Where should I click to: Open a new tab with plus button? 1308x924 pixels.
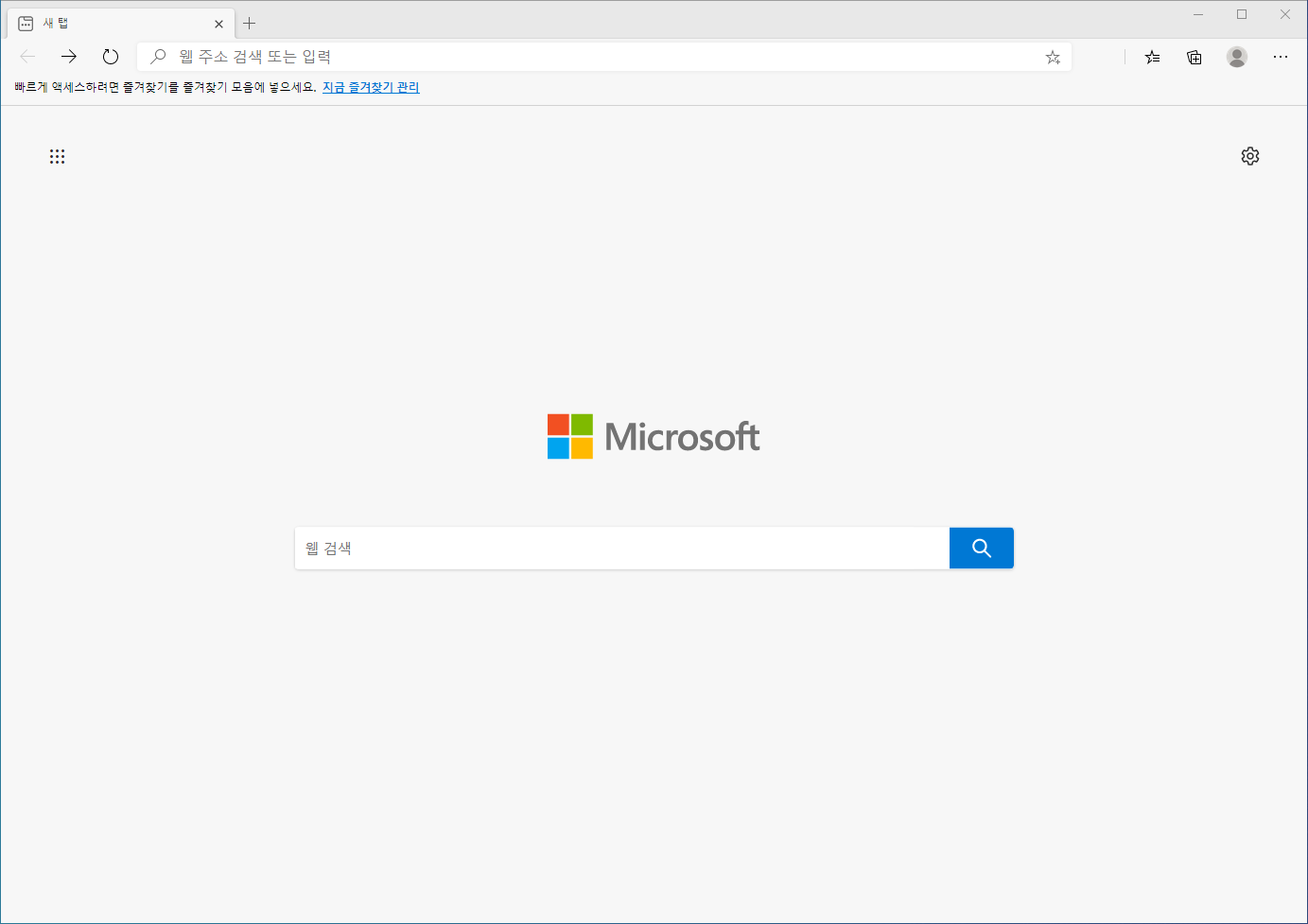250,24
